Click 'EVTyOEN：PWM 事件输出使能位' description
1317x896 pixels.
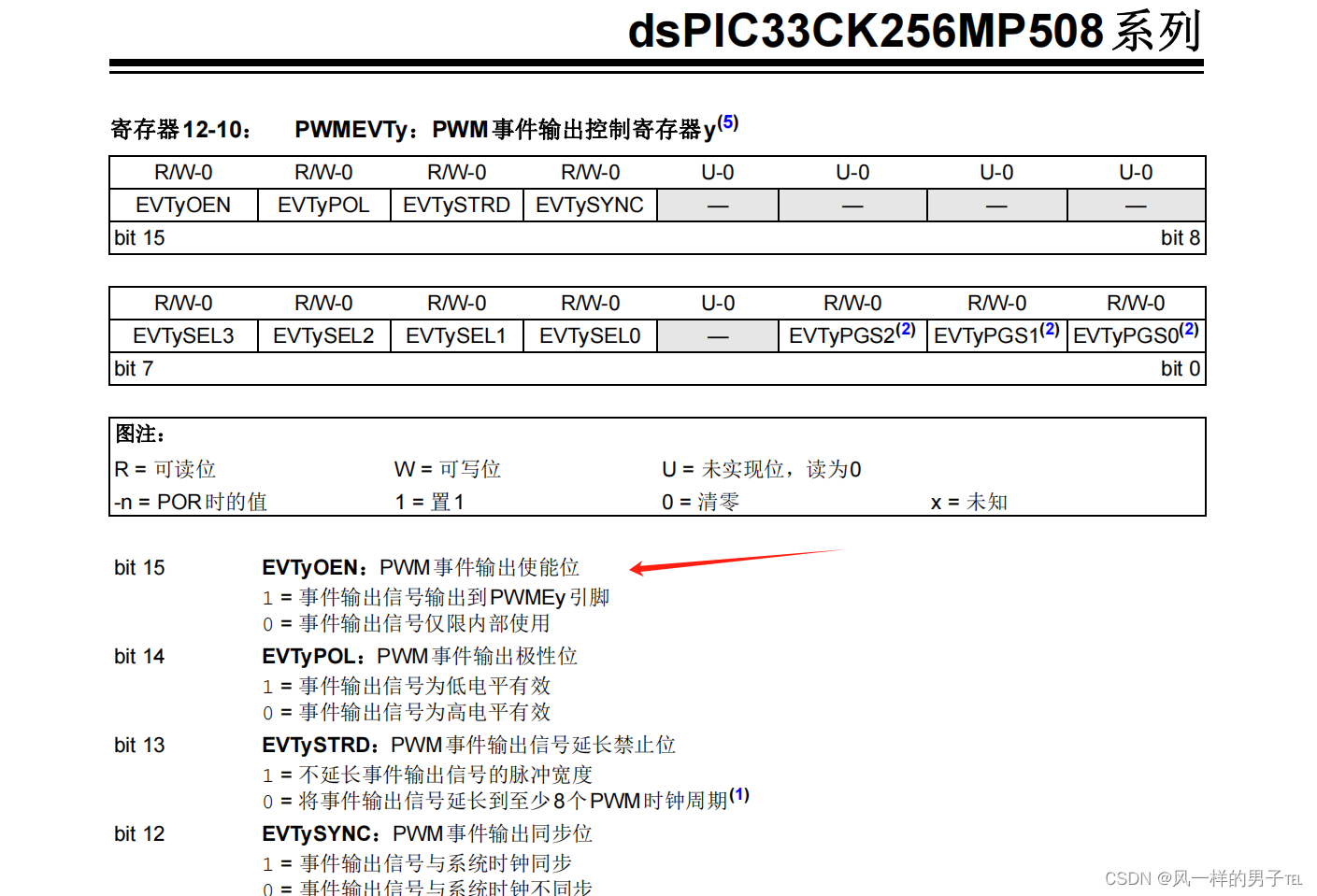pyautogui.click(x=421, y=567)
